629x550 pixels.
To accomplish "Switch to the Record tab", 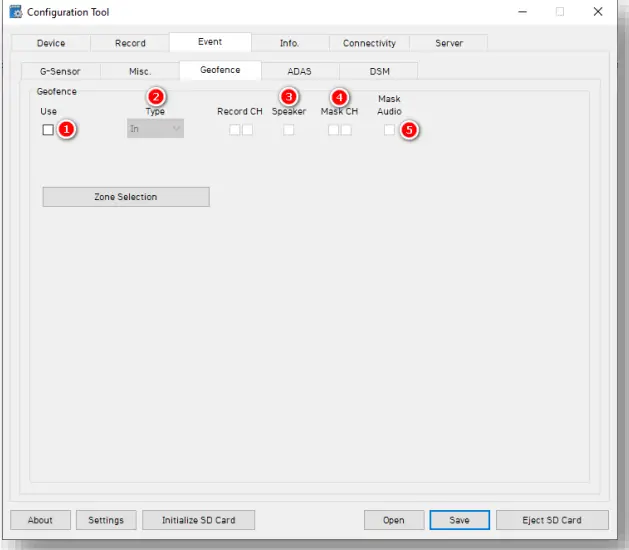I will click(130, 43).
